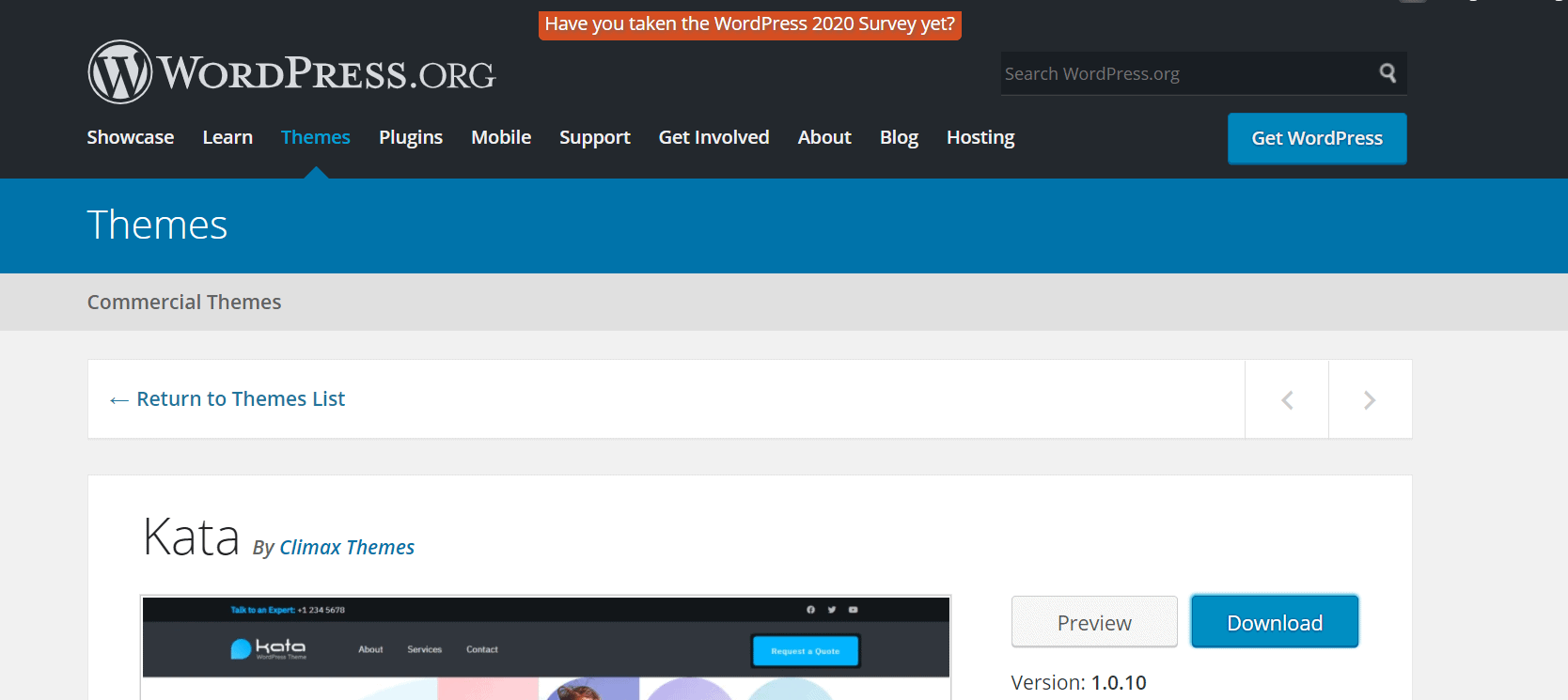The height and width of the screenshot is (700, 1568).
Task: Open the Get Involved menu item
Action: (714, 137)
